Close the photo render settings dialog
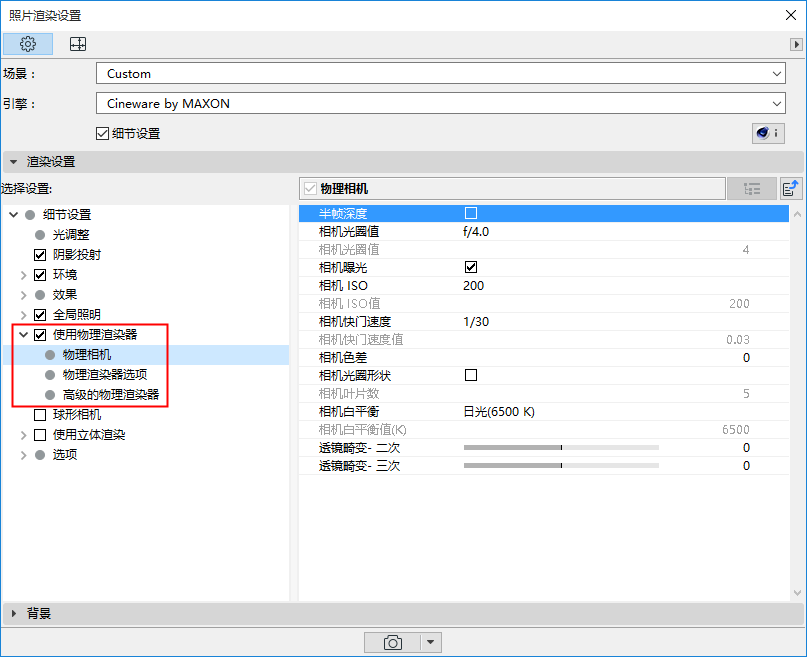This screenshot has height=657, width=807. [791, 15]
